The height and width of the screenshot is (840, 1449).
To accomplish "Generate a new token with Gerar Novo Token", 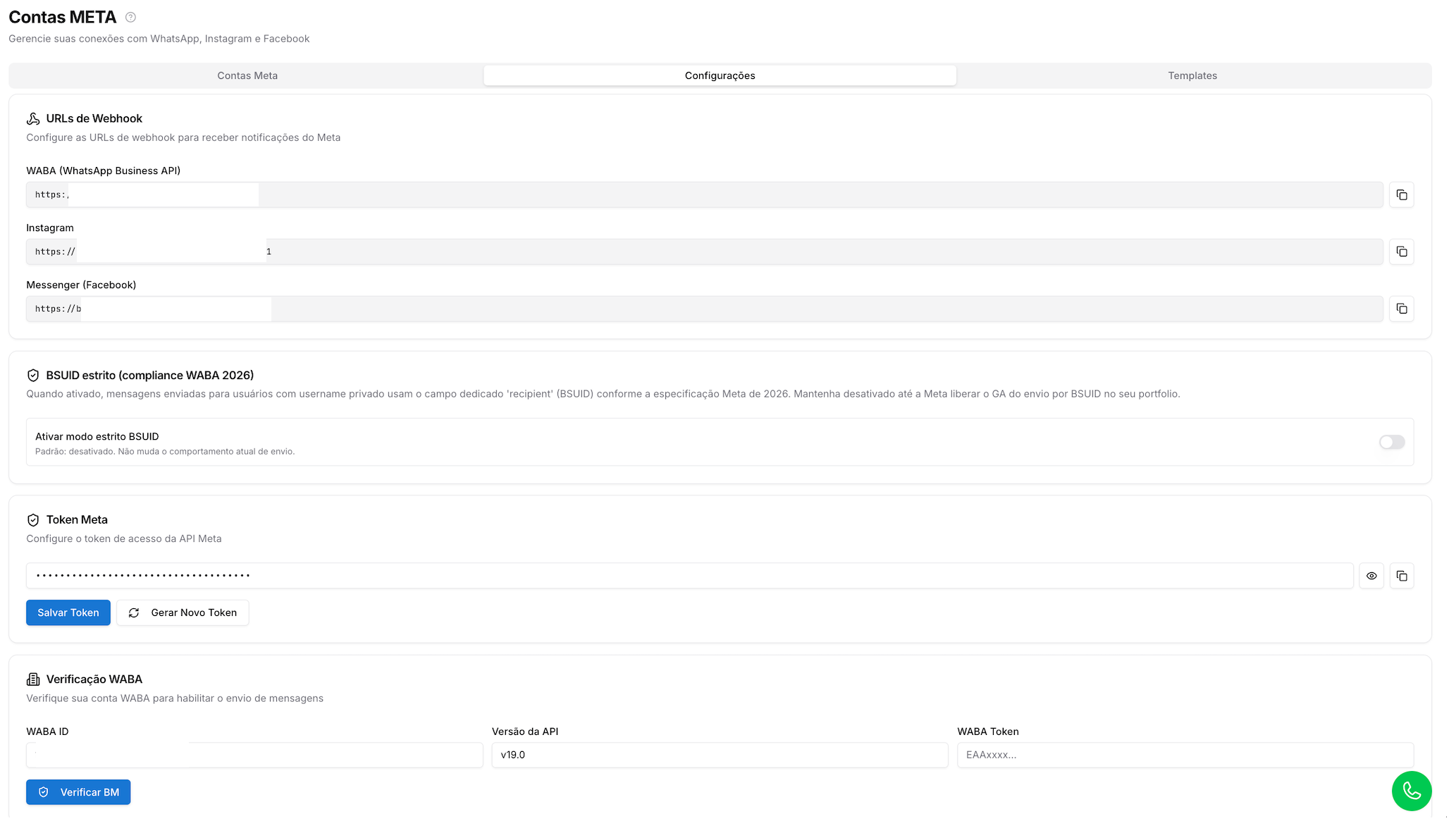I will [x=183, y=612].
